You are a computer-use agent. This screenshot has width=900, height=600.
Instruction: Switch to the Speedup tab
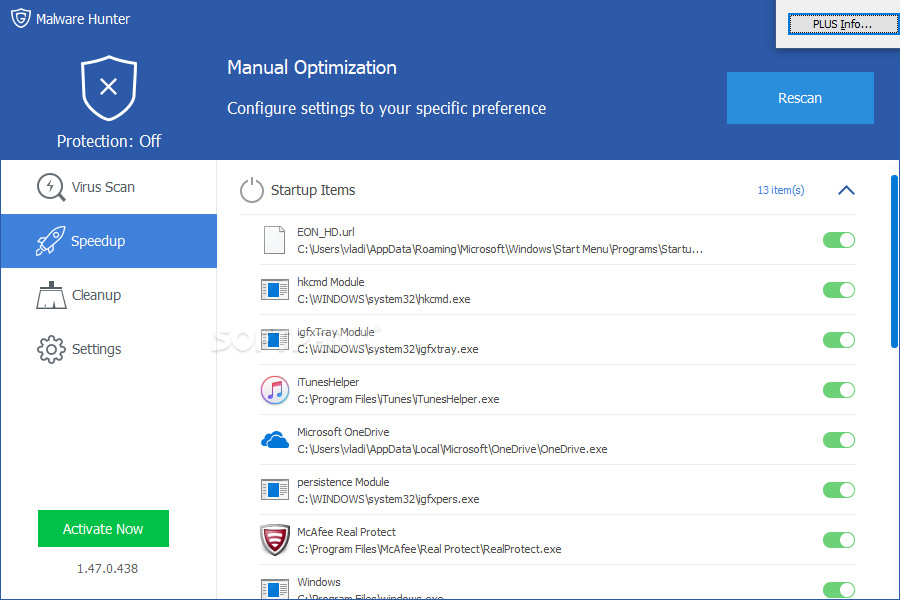coord(100,240)
